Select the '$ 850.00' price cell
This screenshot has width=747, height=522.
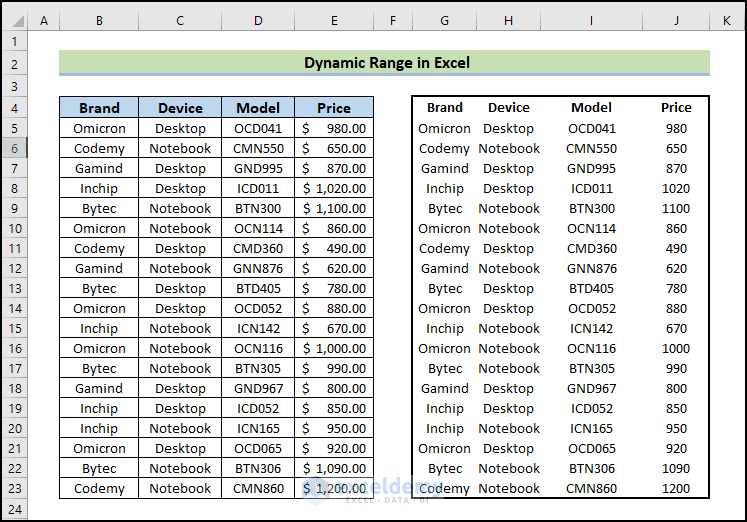(334, 408)
